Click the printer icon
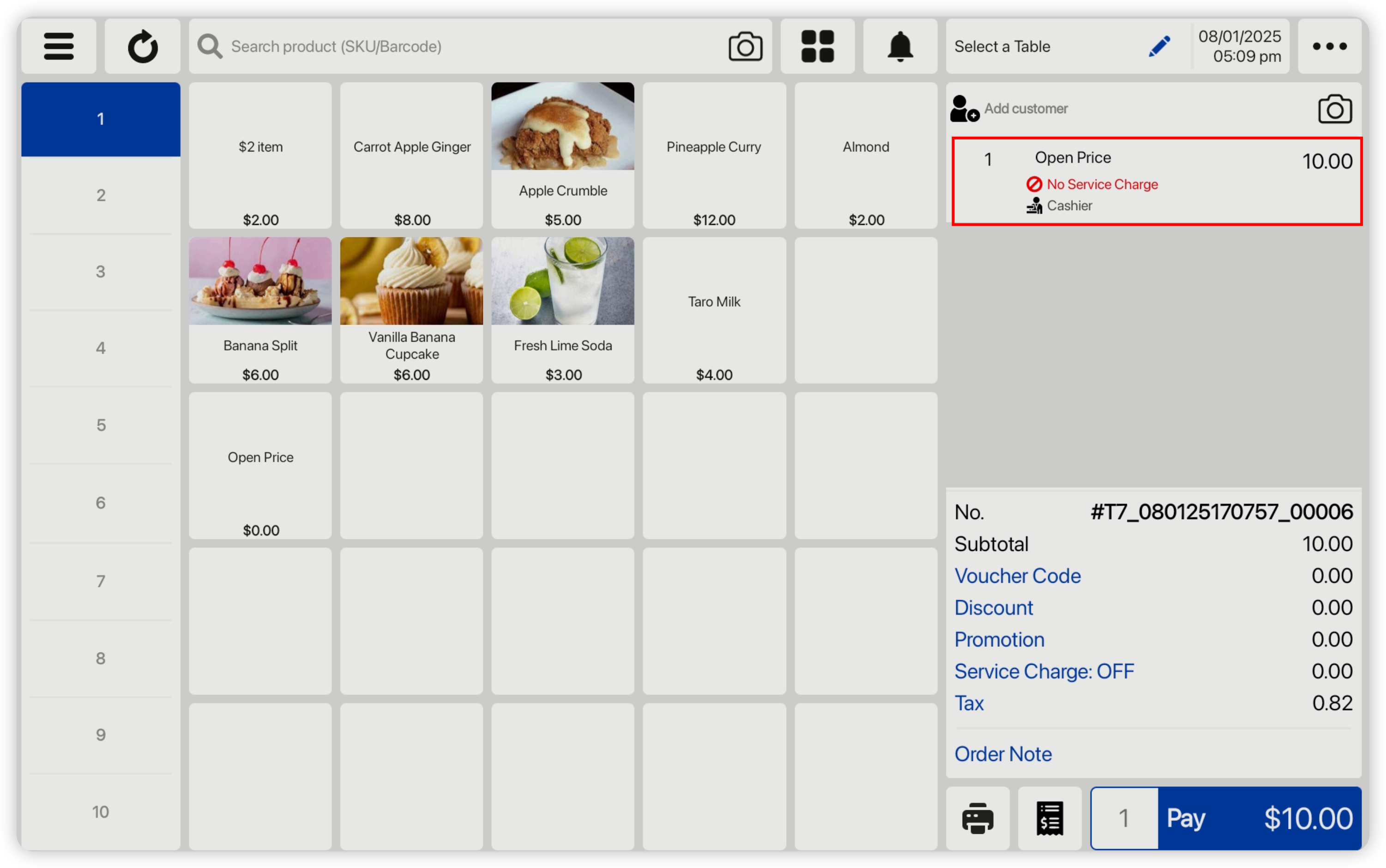The width and height of the screenshot is (1386, 868). point(977,818)
